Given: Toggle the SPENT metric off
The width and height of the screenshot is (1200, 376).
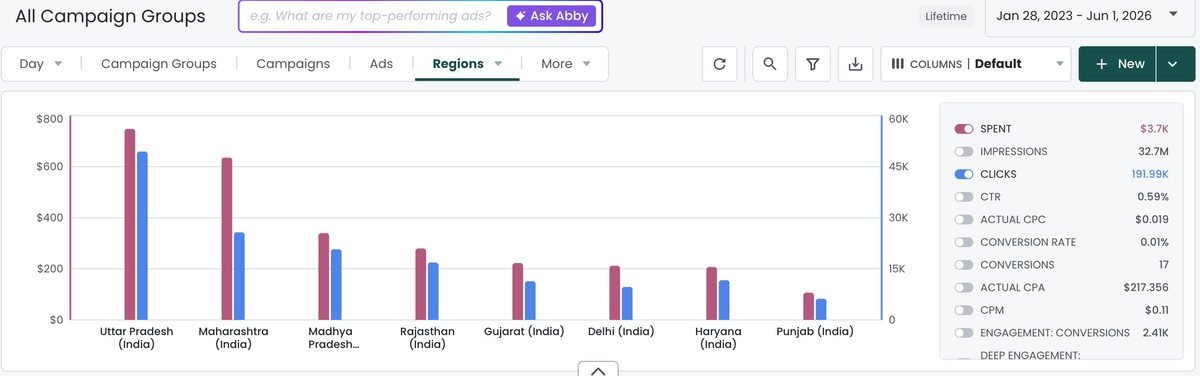Looking at the screenshot, I should [x=964, y=129].
